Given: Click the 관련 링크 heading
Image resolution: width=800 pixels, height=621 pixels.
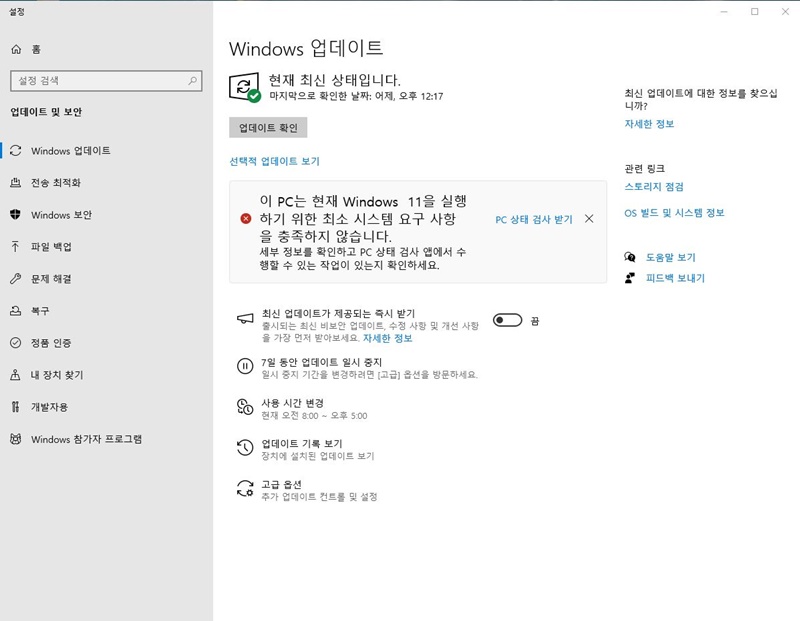Looking at the screenshot, I should pyautogui.click(x=644, y=168).
